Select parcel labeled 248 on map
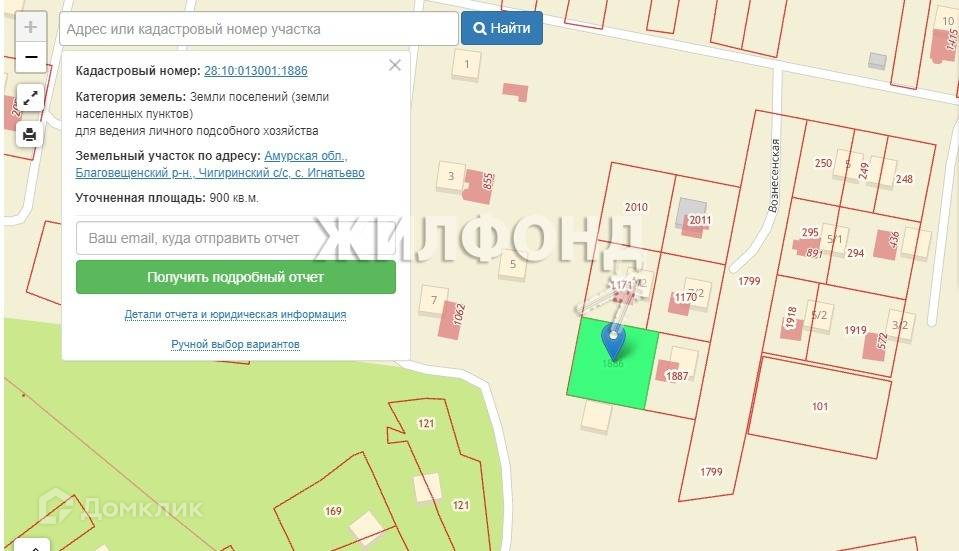 click(x=904, y=179)
